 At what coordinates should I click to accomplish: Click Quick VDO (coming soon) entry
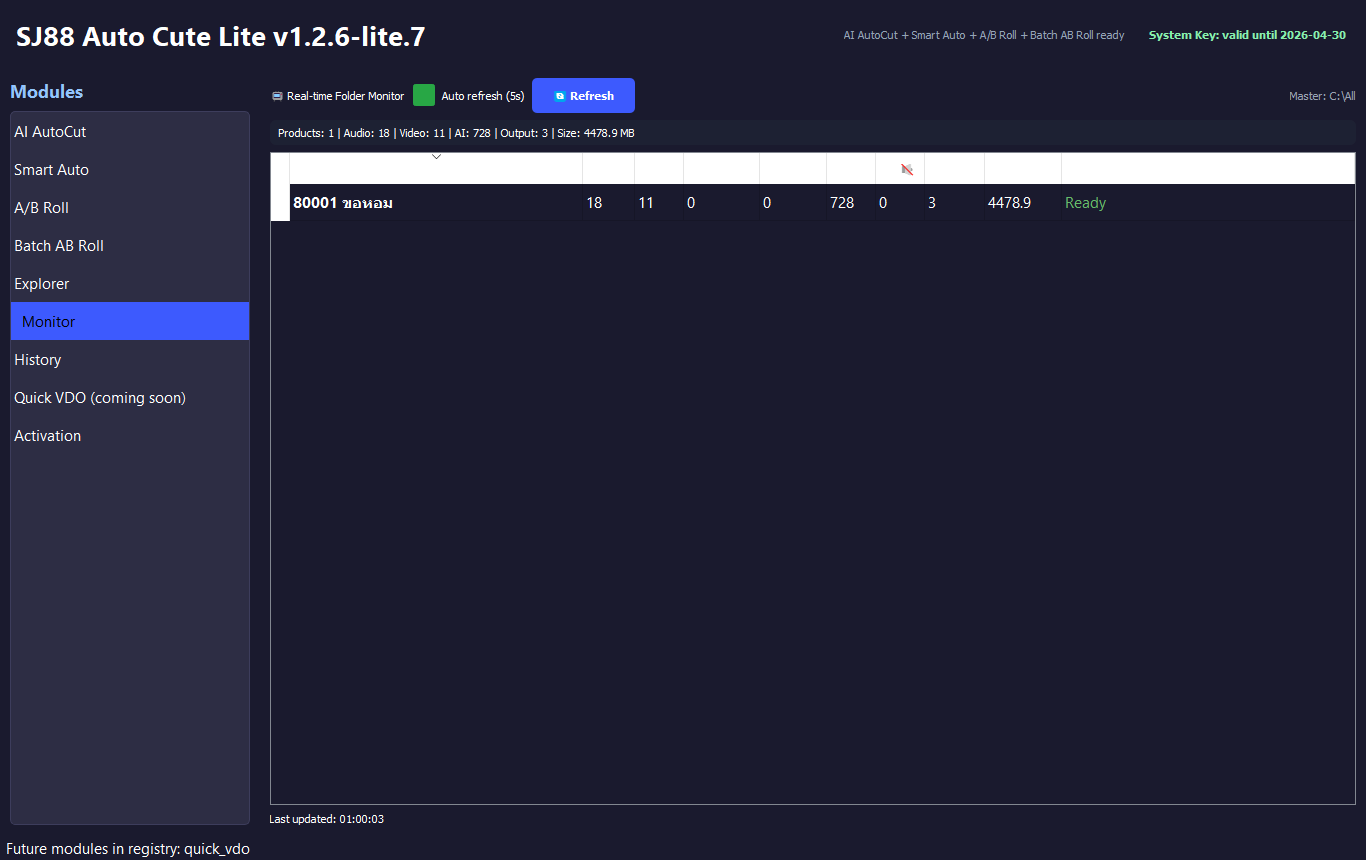tap(100, 398)
